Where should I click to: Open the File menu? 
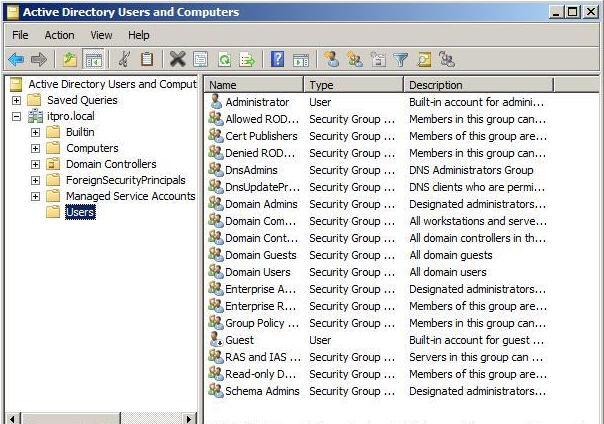20,35
